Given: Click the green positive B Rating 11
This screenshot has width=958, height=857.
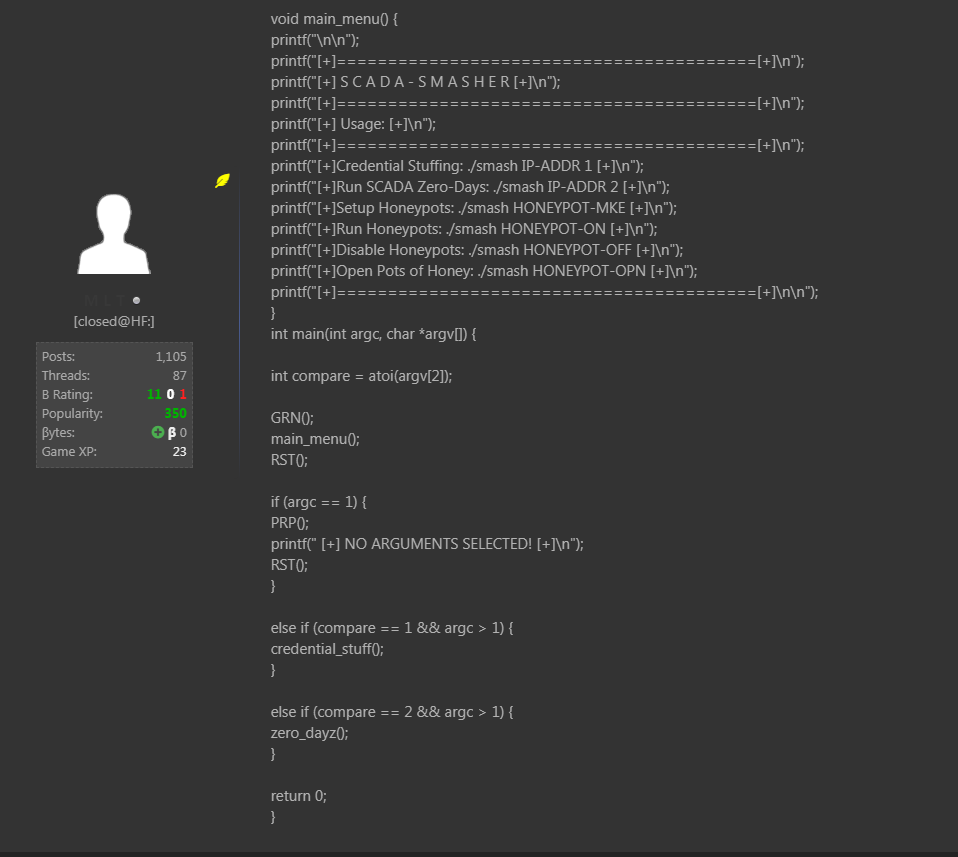Looking at the screenshot, I should (x=154, y=395).
